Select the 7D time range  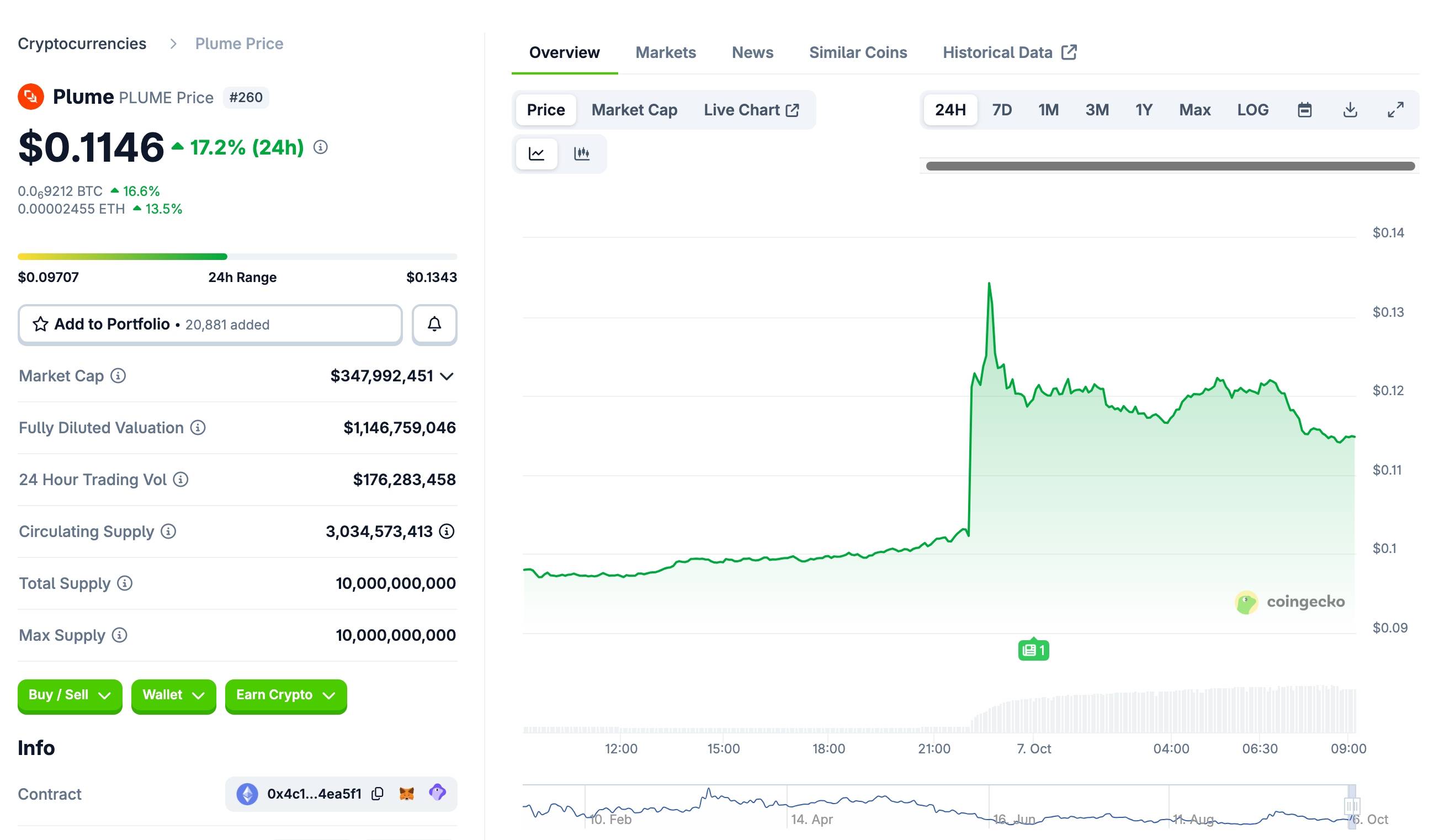point(1001,110)
